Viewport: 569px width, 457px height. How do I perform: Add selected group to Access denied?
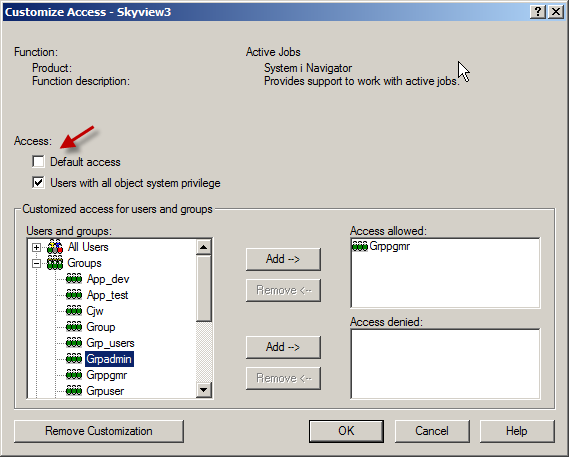pyautogui.click(x=283, y=347)
